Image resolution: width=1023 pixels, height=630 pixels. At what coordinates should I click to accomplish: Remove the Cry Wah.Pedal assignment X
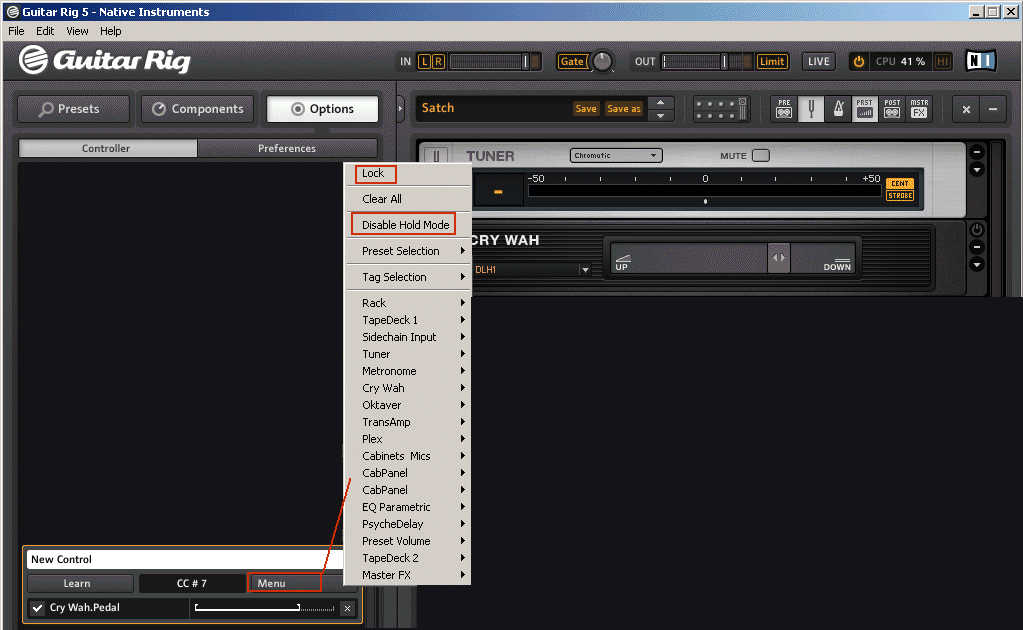point(348,608)
